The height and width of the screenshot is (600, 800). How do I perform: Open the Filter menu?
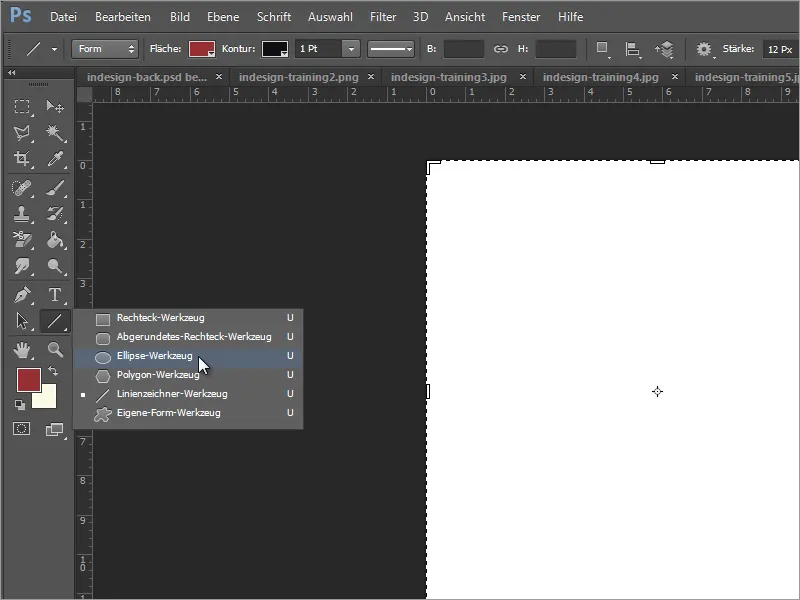coord(383,17)
